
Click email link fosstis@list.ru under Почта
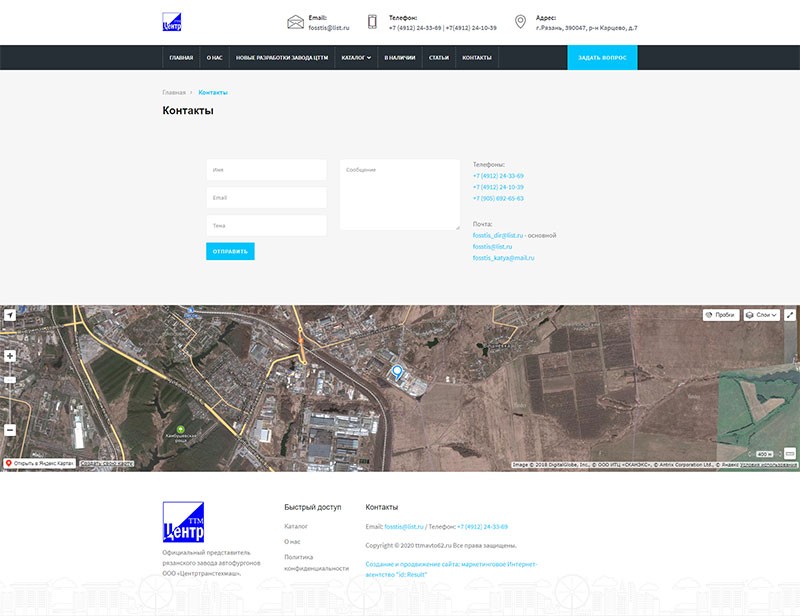pyautogui.click(x=492, y=247)
